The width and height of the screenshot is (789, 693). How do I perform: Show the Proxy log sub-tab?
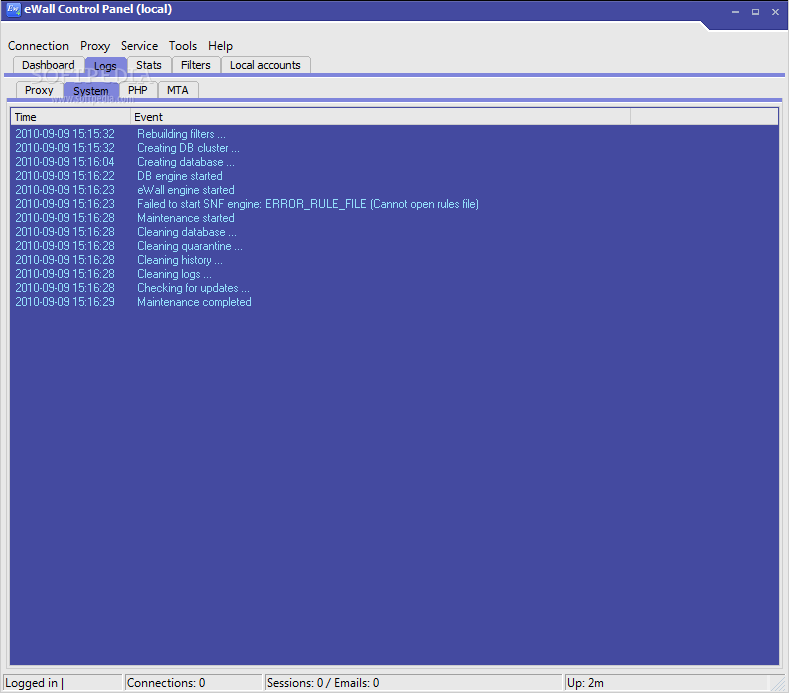[39, 91]
